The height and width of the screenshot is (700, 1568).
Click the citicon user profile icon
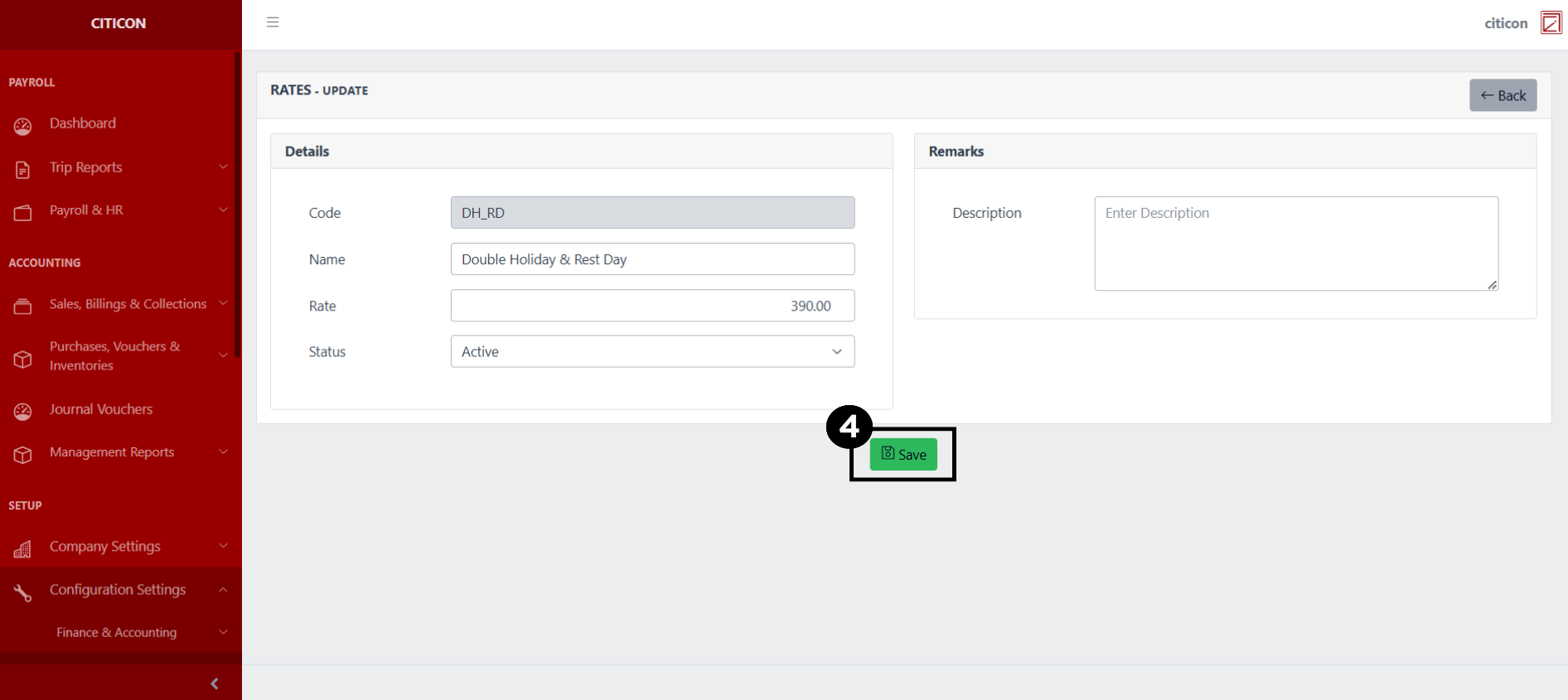(1551, 23)
